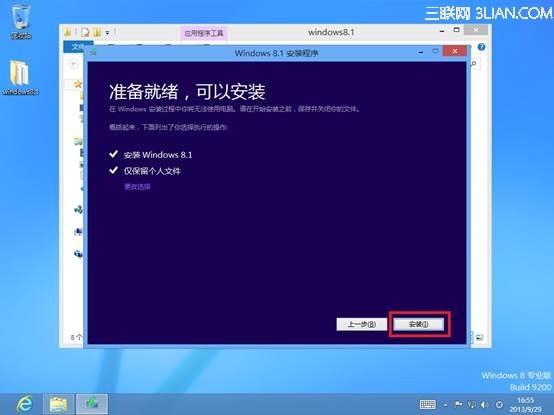Screen dimensions: 554x415
Task: Click the 安装(I) install button
Action: coord(418,324)
